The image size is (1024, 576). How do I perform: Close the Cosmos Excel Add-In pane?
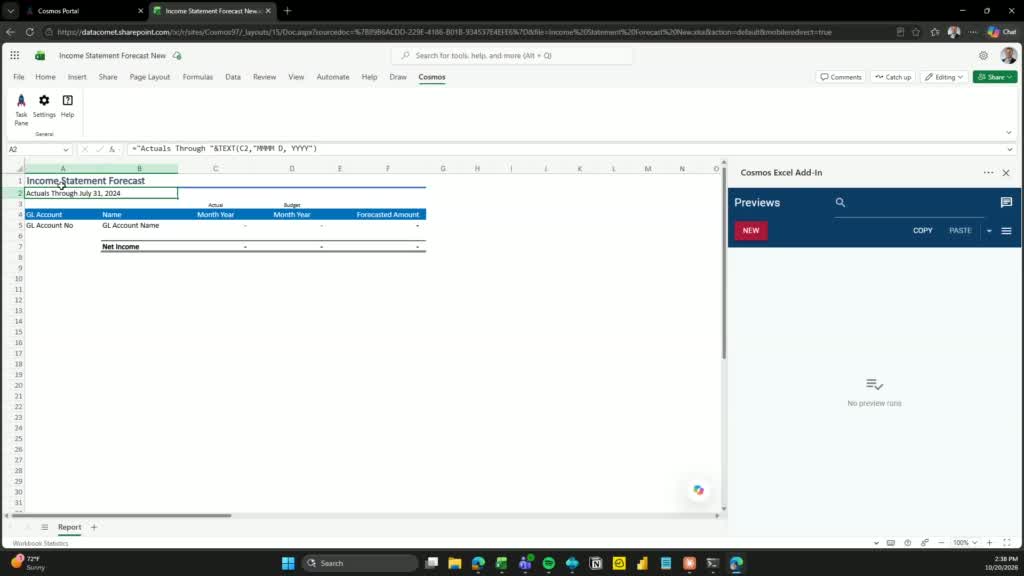click(1006, 172)
